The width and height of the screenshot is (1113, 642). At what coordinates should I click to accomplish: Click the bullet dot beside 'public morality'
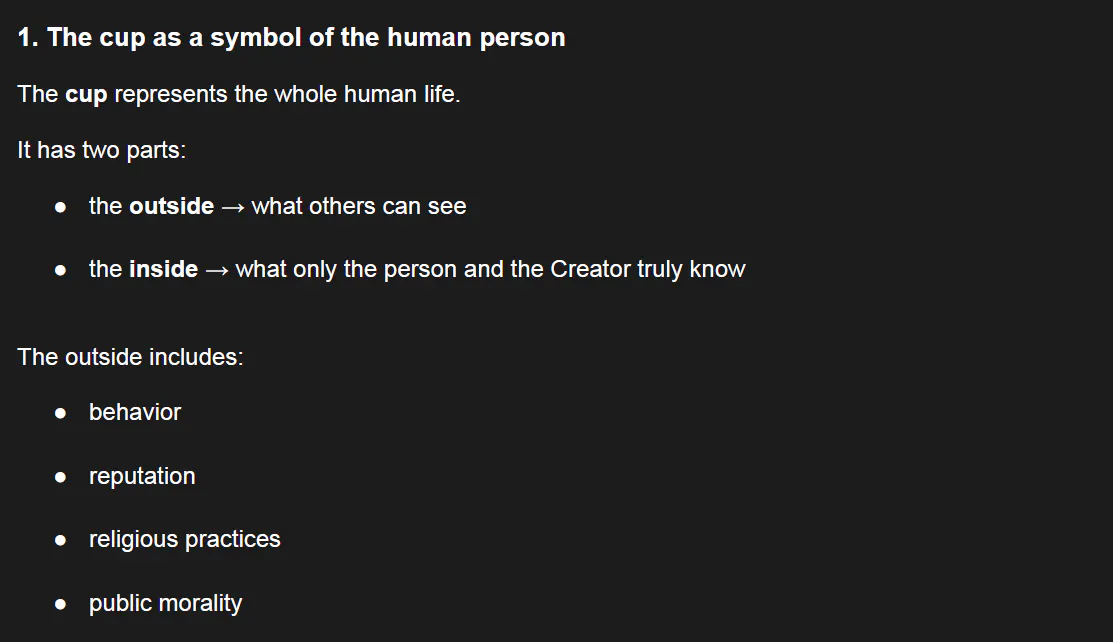60,604
